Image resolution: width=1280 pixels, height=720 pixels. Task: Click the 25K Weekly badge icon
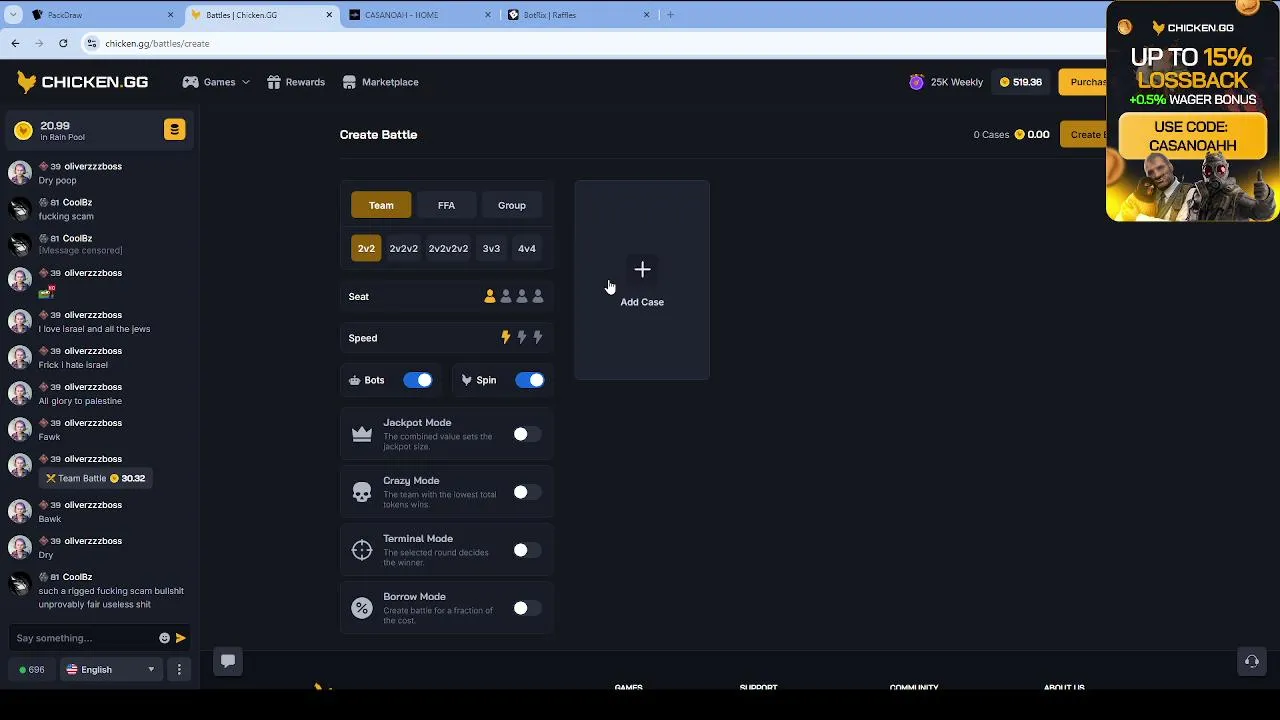point(916,82)
